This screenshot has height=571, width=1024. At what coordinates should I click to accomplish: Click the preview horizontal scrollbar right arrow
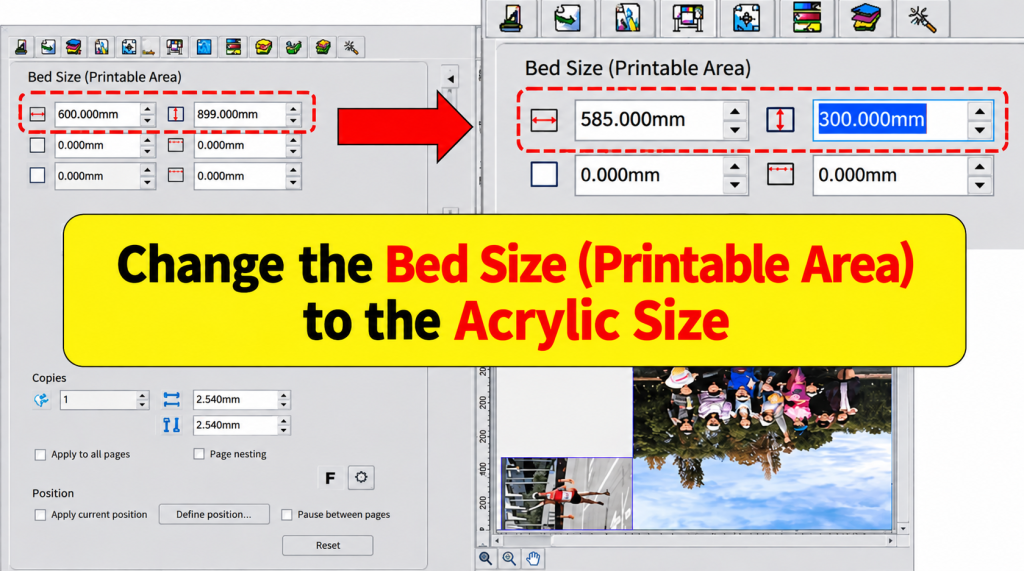pyautogui.click(x=890, y=541)
